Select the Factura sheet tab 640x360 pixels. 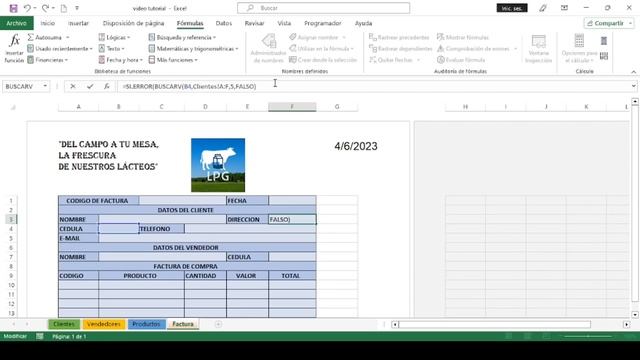(183, 324)
